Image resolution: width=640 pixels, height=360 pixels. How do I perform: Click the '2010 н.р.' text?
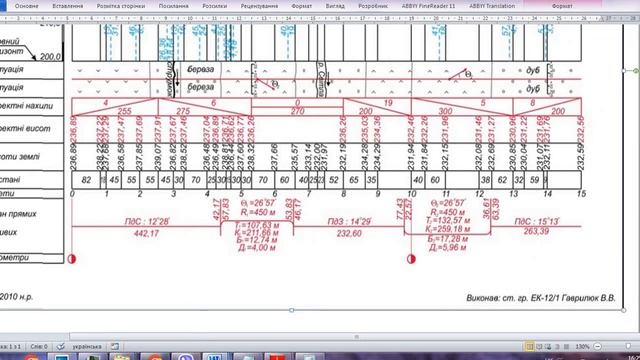click(x=16, y=297)
